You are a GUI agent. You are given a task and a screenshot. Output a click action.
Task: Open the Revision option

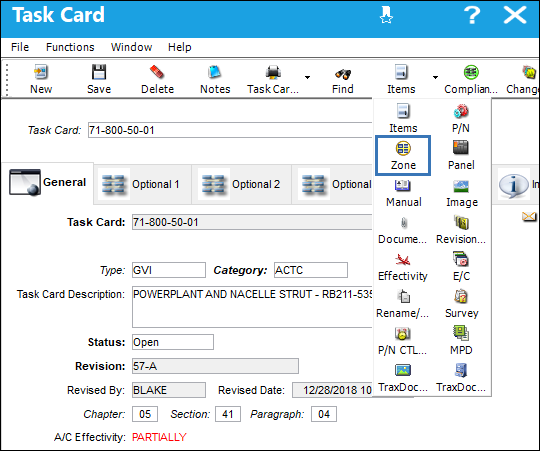(461, 230)
